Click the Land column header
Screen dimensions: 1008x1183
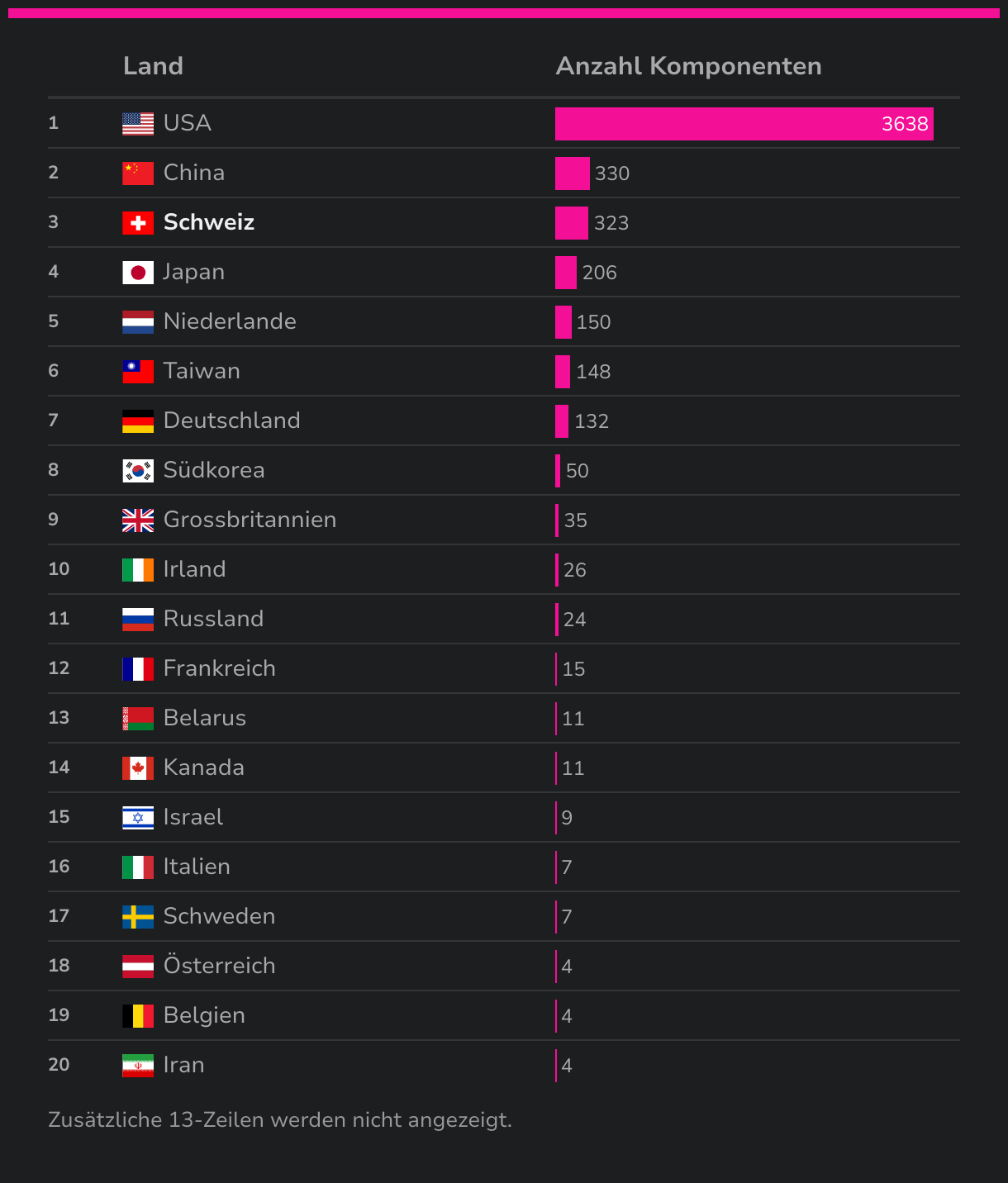coord(153,66)
